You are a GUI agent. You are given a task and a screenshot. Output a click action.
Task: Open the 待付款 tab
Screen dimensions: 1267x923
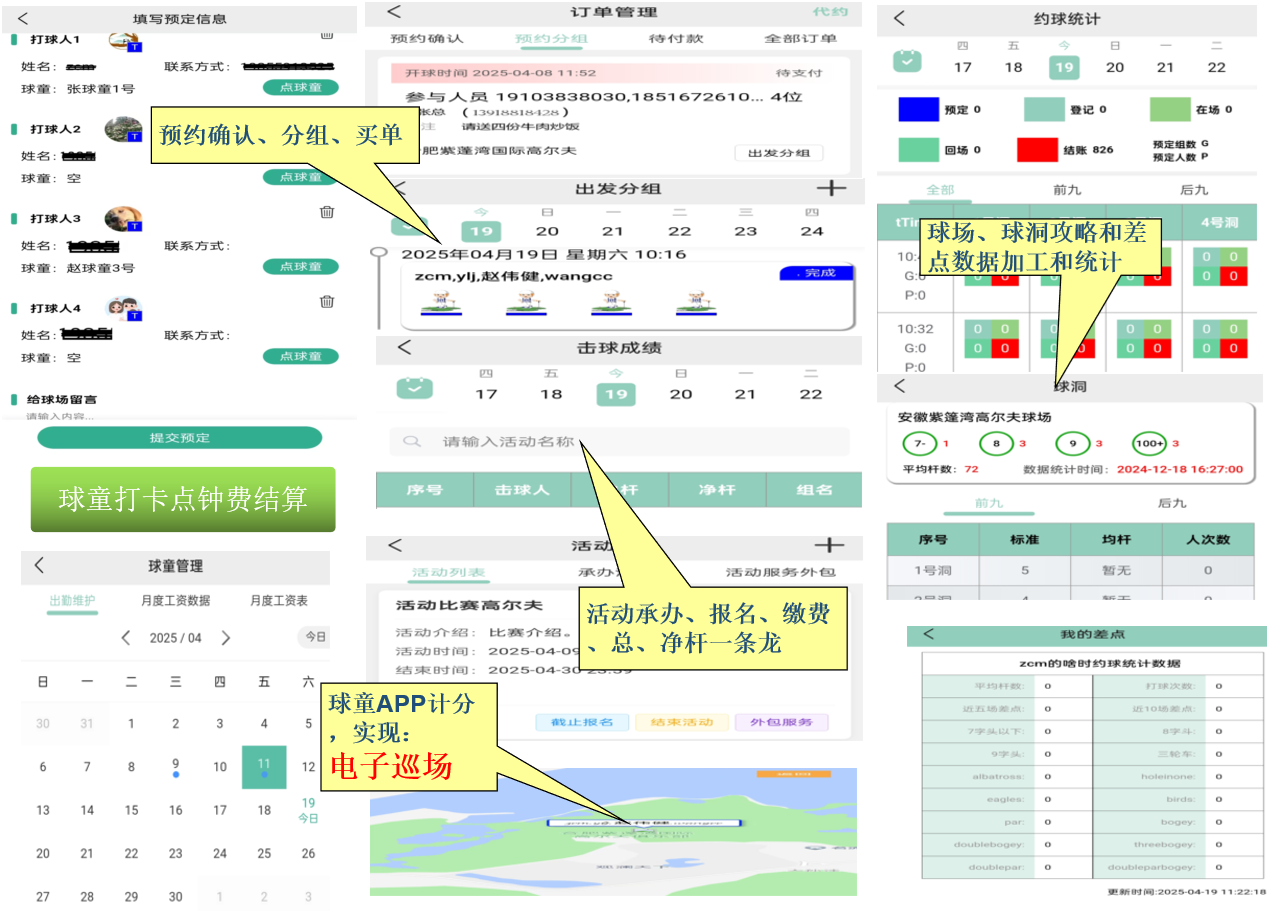(676, 38)
